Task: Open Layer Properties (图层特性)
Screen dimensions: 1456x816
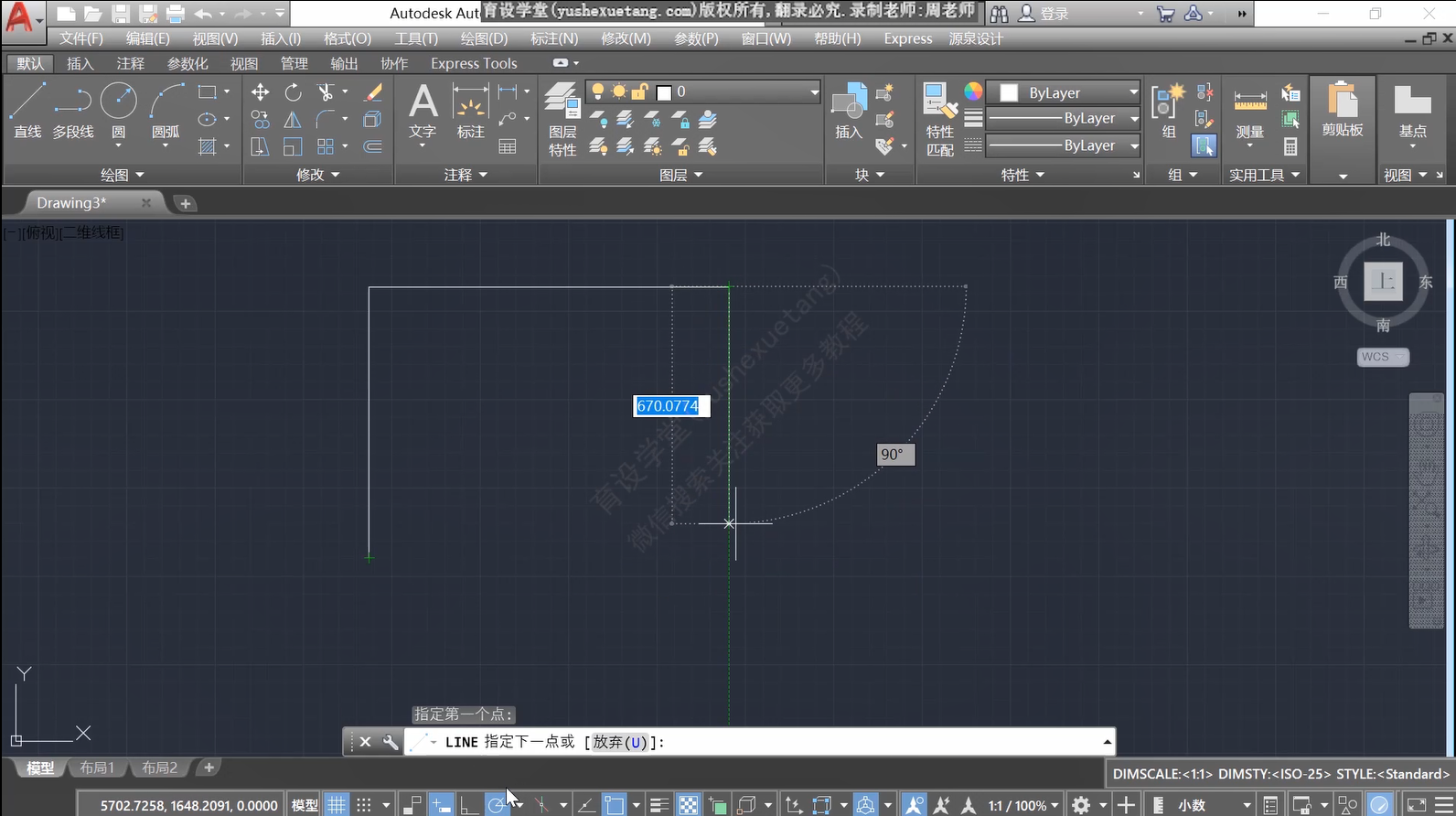Action: pos(562,120)
